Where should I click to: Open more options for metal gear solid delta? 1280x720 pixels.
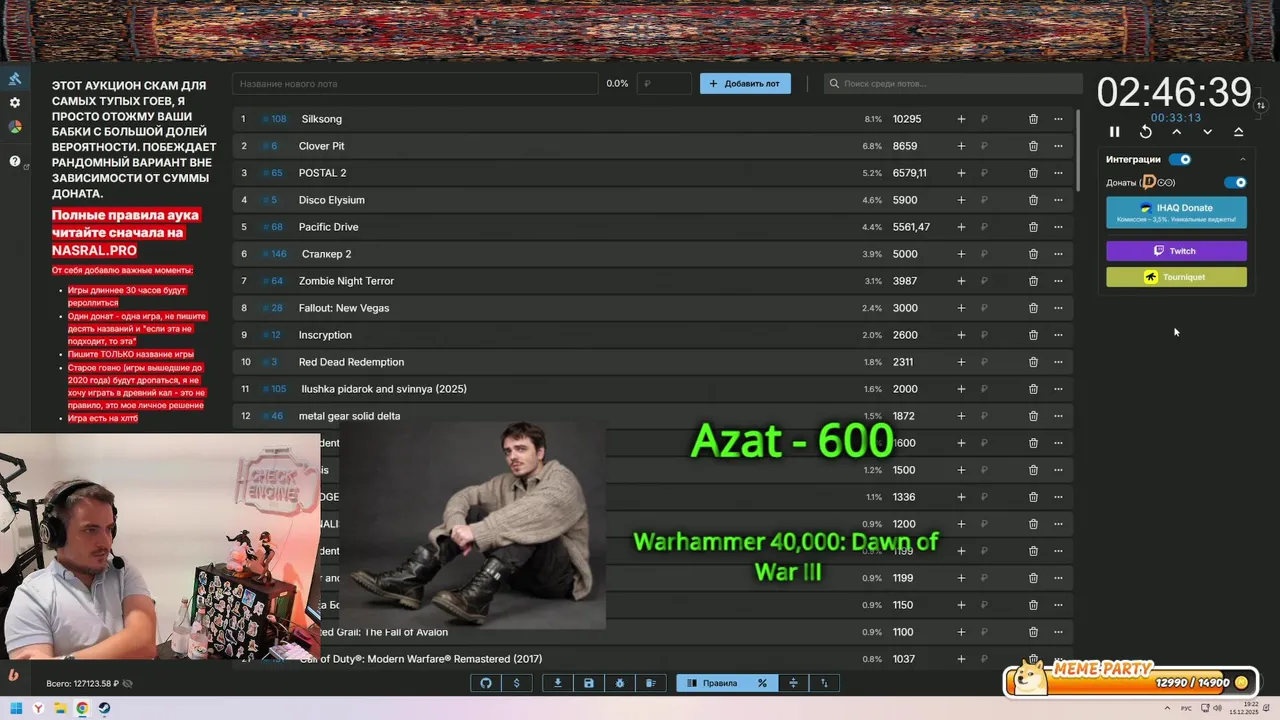(x=1058, y=416)
